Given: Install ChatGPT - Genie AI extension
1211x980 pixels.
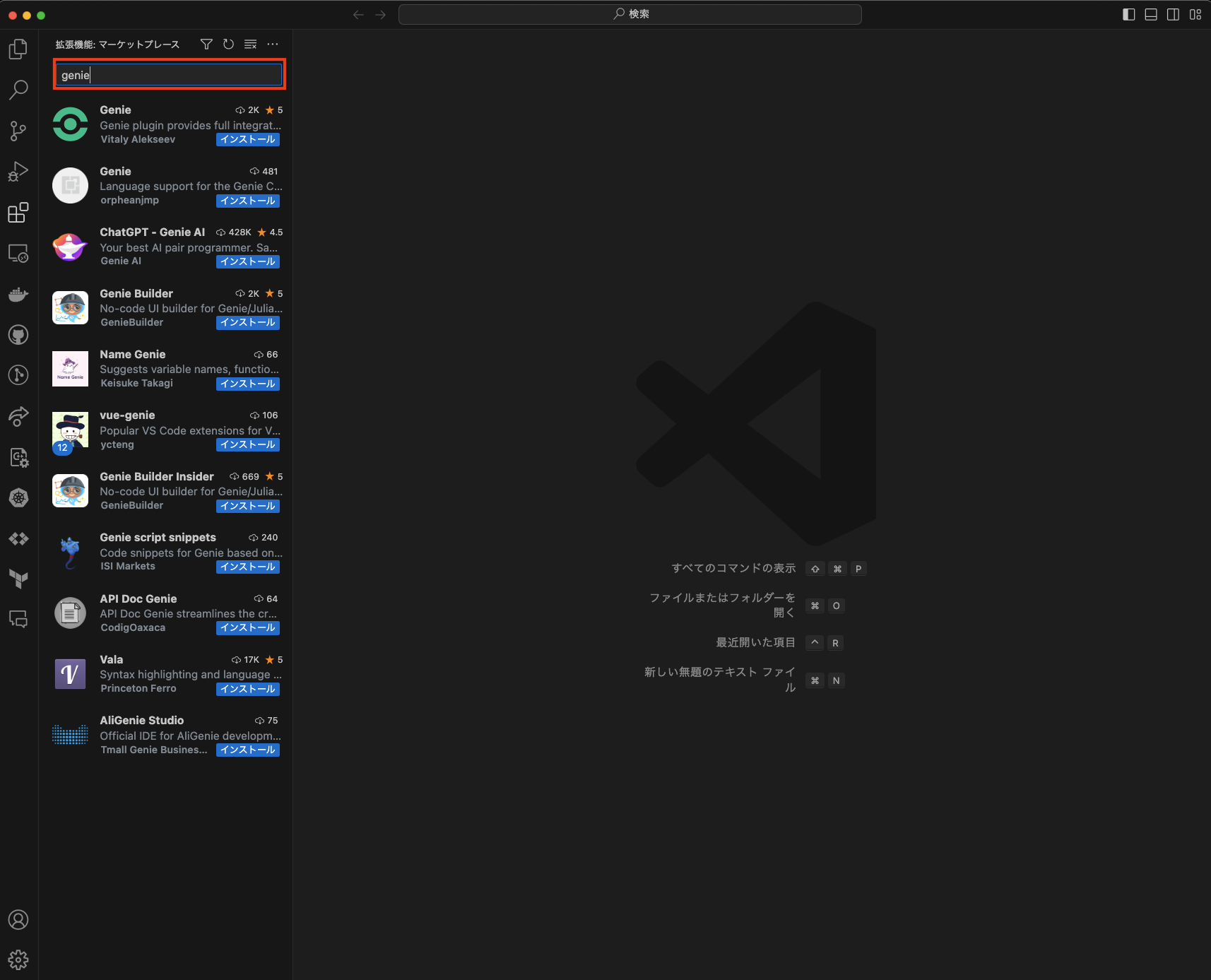Looking at the screenshot, I should (x=248, y=262).
